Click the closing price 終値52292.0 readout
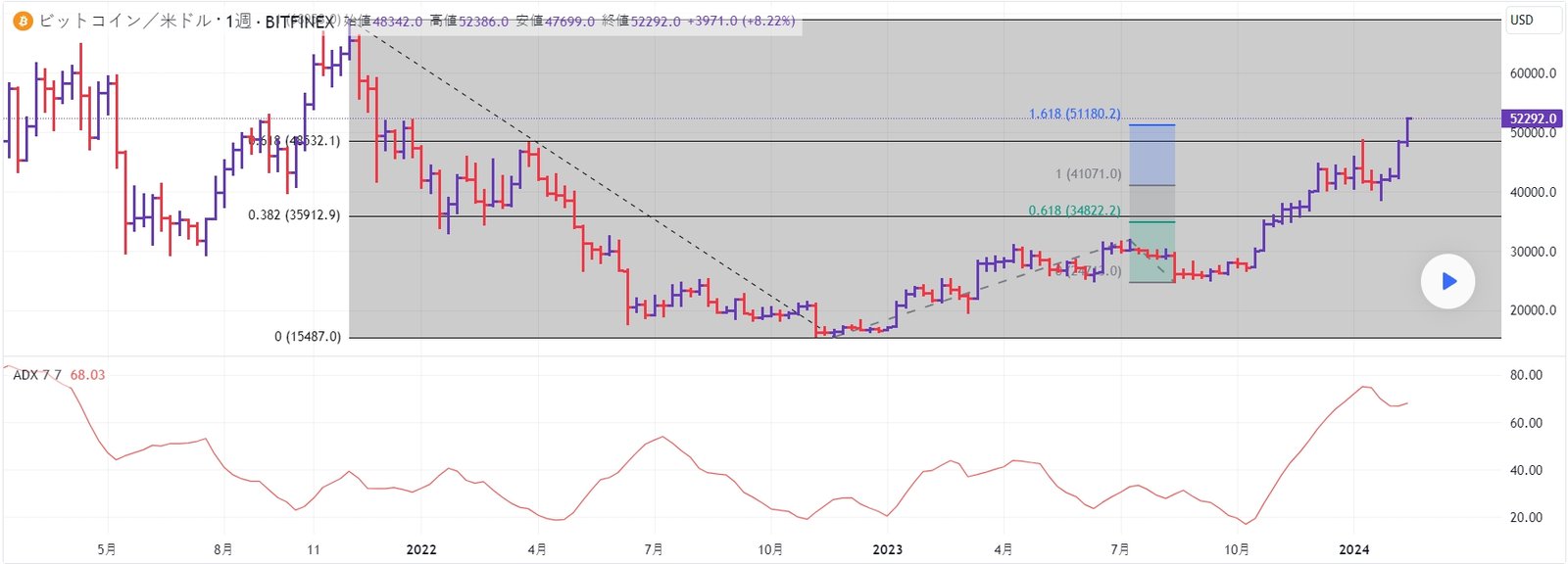Screen dimensions: 1568x564 point(640,21)
